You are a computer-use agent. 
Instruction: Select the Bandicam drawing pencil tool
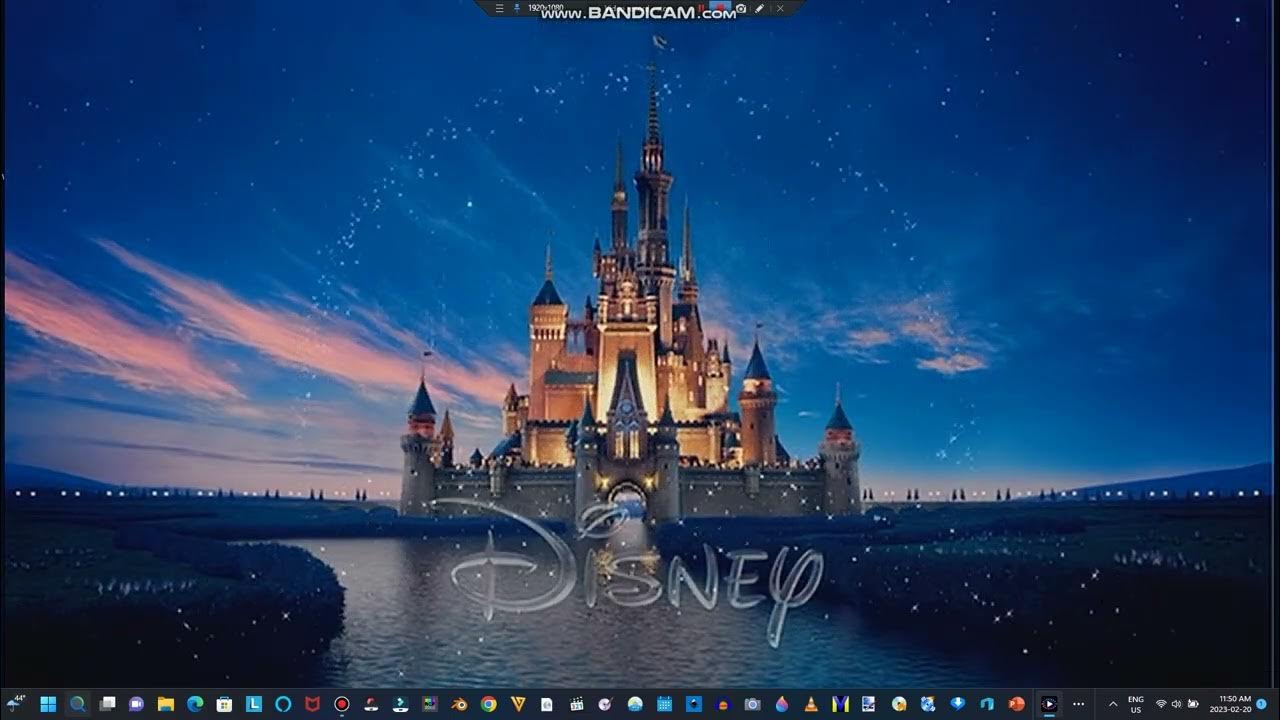click(759, 9)
